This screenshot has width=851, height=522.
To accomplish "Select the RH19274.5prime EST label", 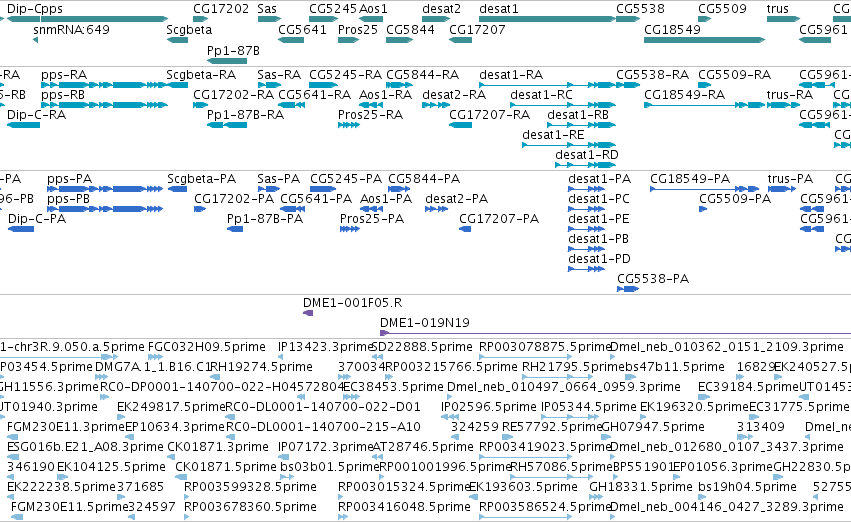I will point(261,366).
